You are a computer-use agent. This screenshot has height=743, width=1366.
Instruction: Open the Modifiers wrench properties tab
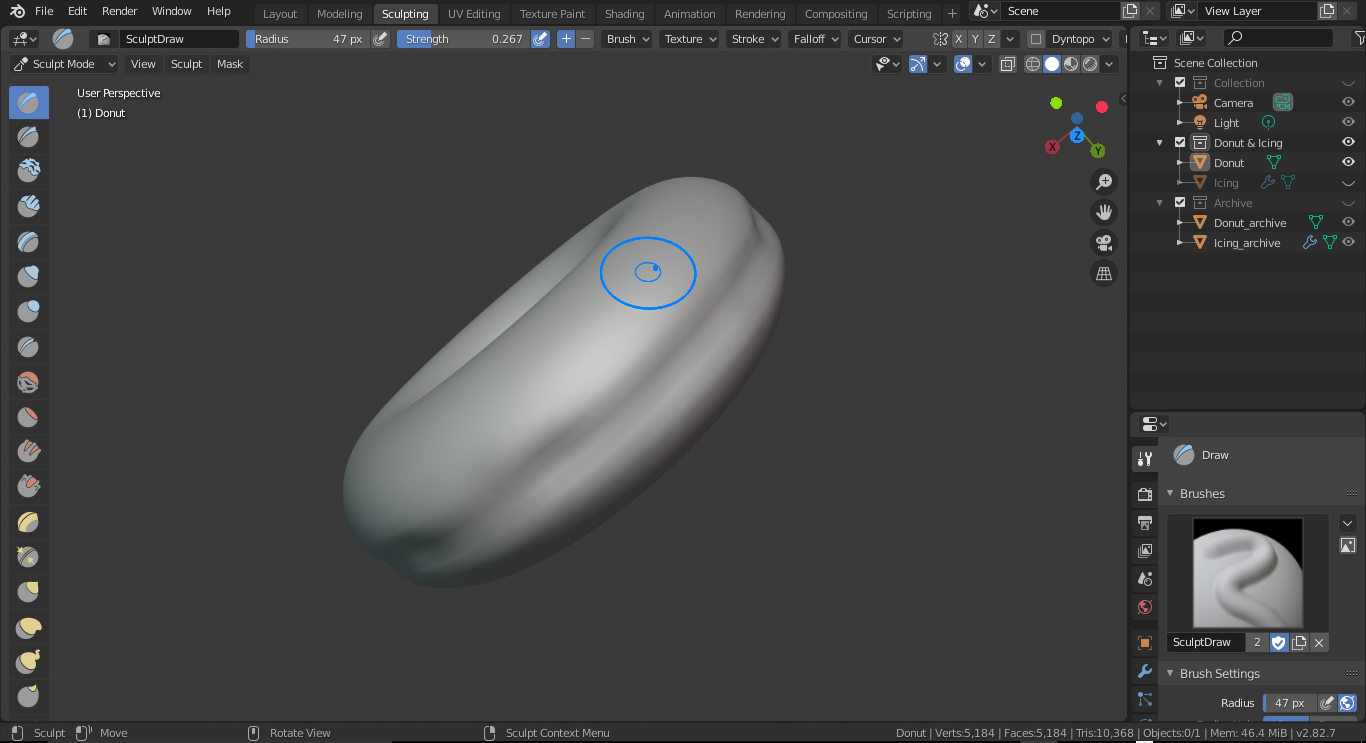click(1145, 671)
